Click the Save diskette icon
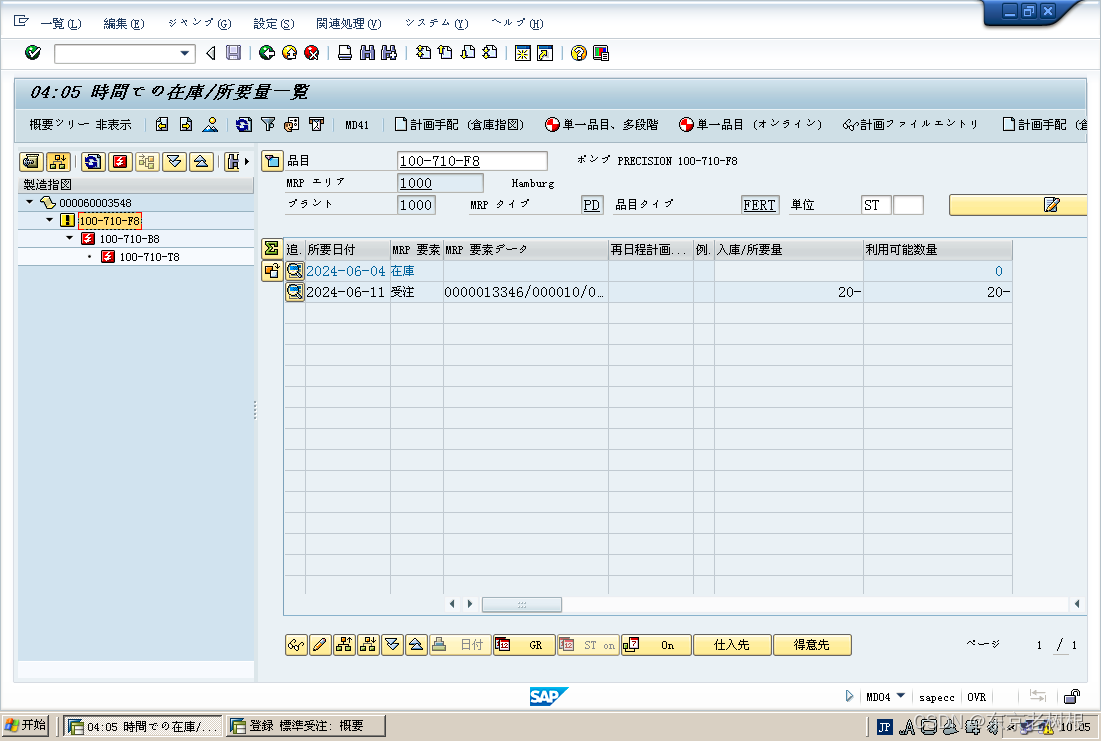This screenshot has width=1101, height=741. pyautogui.click(x=234, y=53)
